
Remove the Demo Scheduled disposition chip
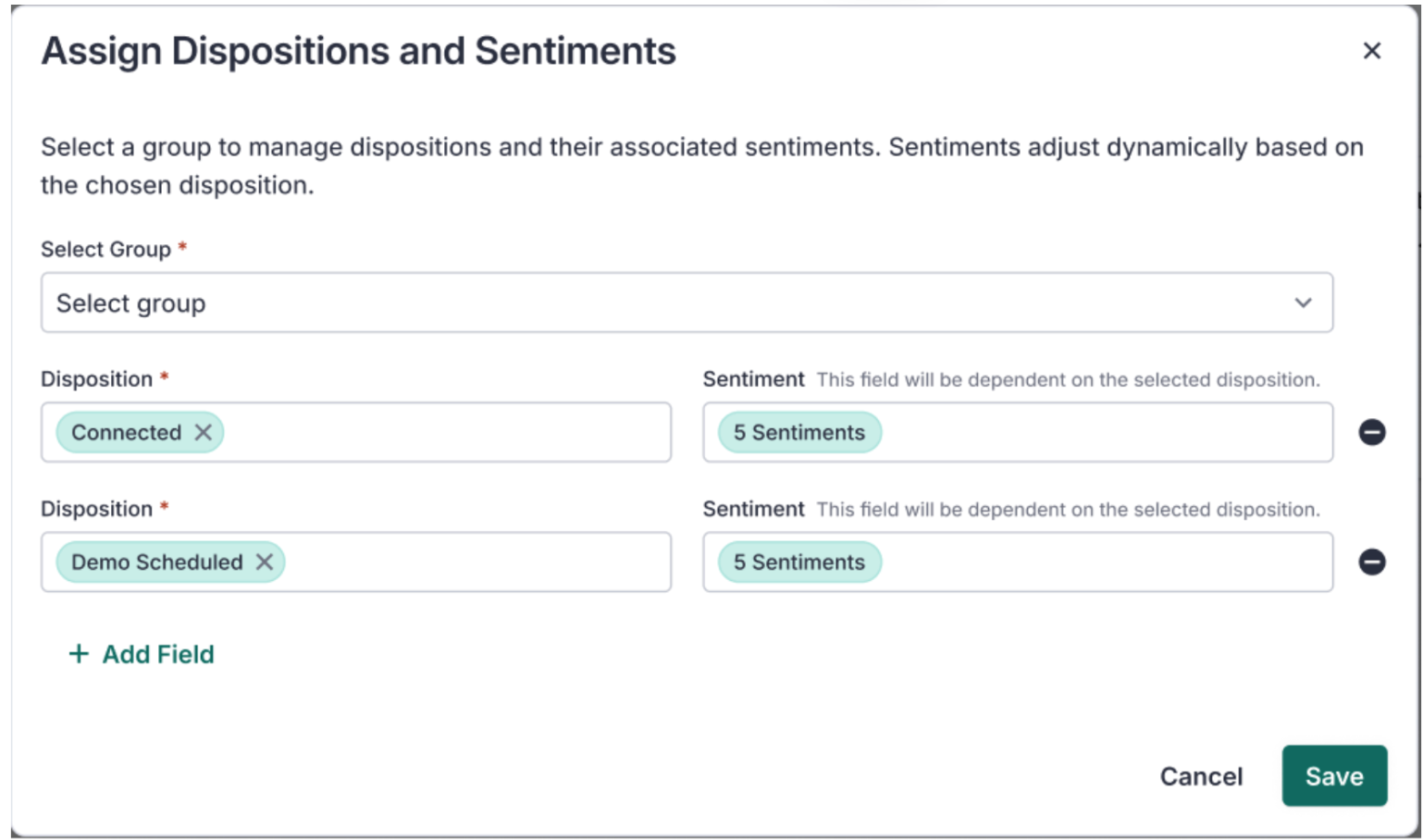pos(265,562)
